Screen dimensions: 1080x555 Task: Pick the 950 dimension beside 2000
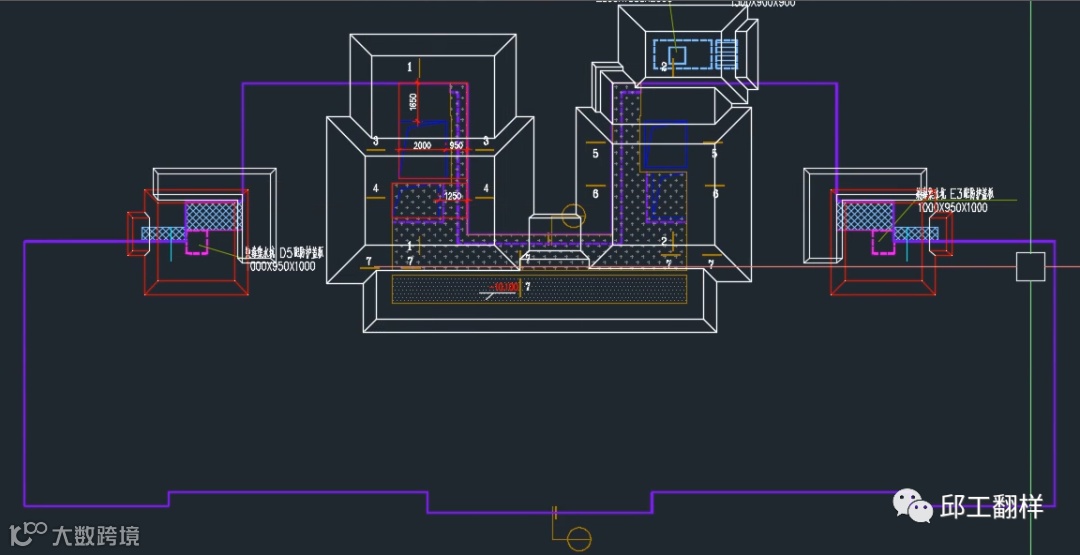coord(456,146)
